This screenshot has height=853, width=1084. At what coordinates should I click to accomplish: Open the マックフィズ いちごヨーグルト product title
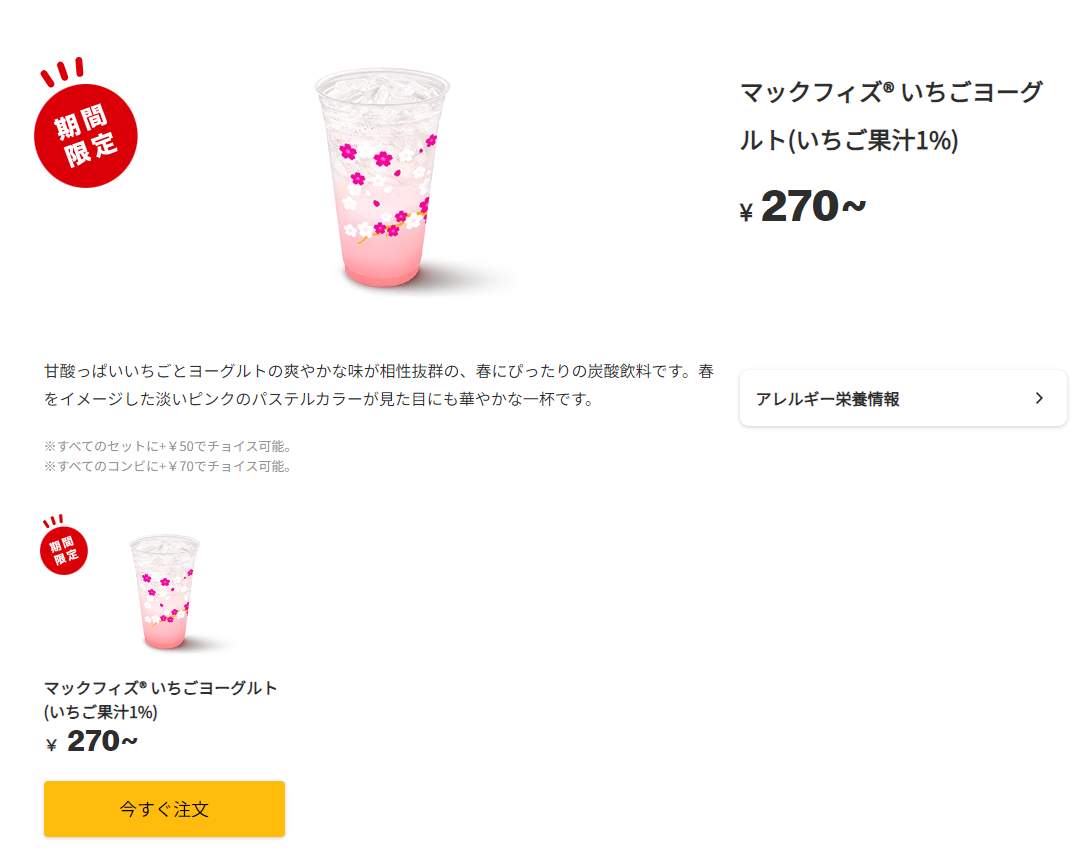click(x=888, y=115)
